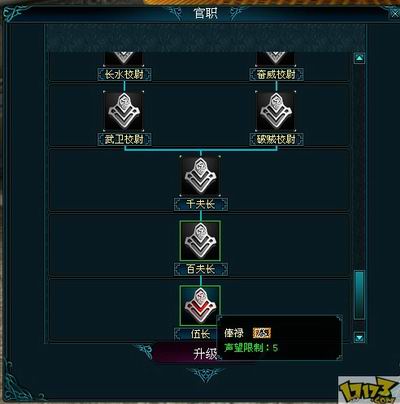Viewport: 400px width, 404px height.
Task: Choose the 百夫长 rank badge icon
Action: [x=200, y=240]
